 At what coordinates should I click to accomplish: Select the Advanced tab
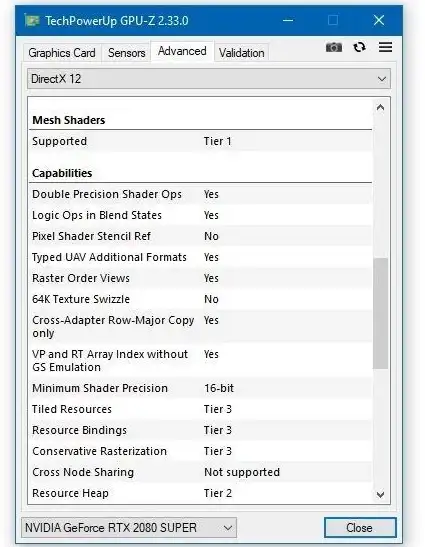[182, 51]
